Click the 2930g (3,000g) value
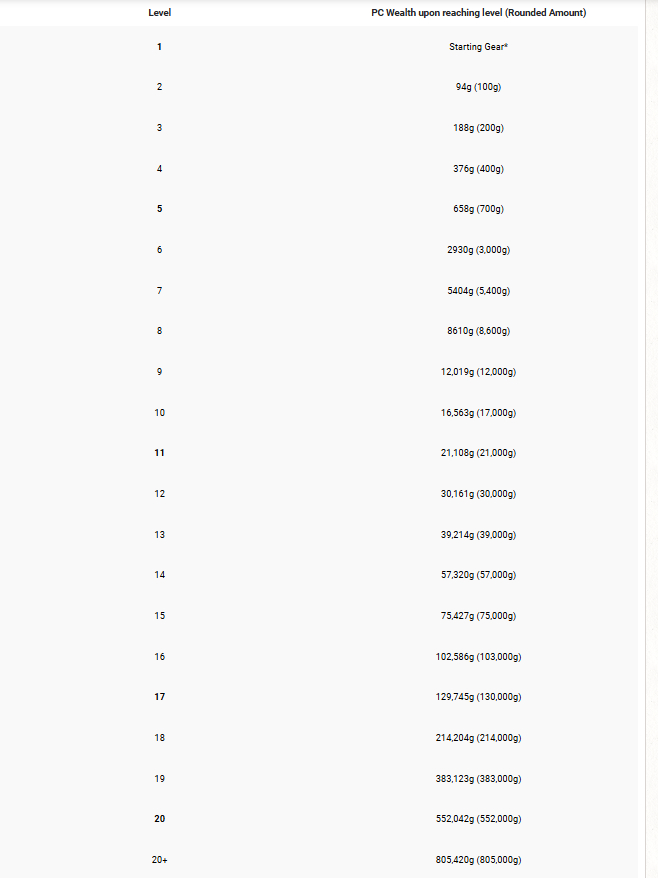This screenshot has width=658, height=878. tap(478, 250)
